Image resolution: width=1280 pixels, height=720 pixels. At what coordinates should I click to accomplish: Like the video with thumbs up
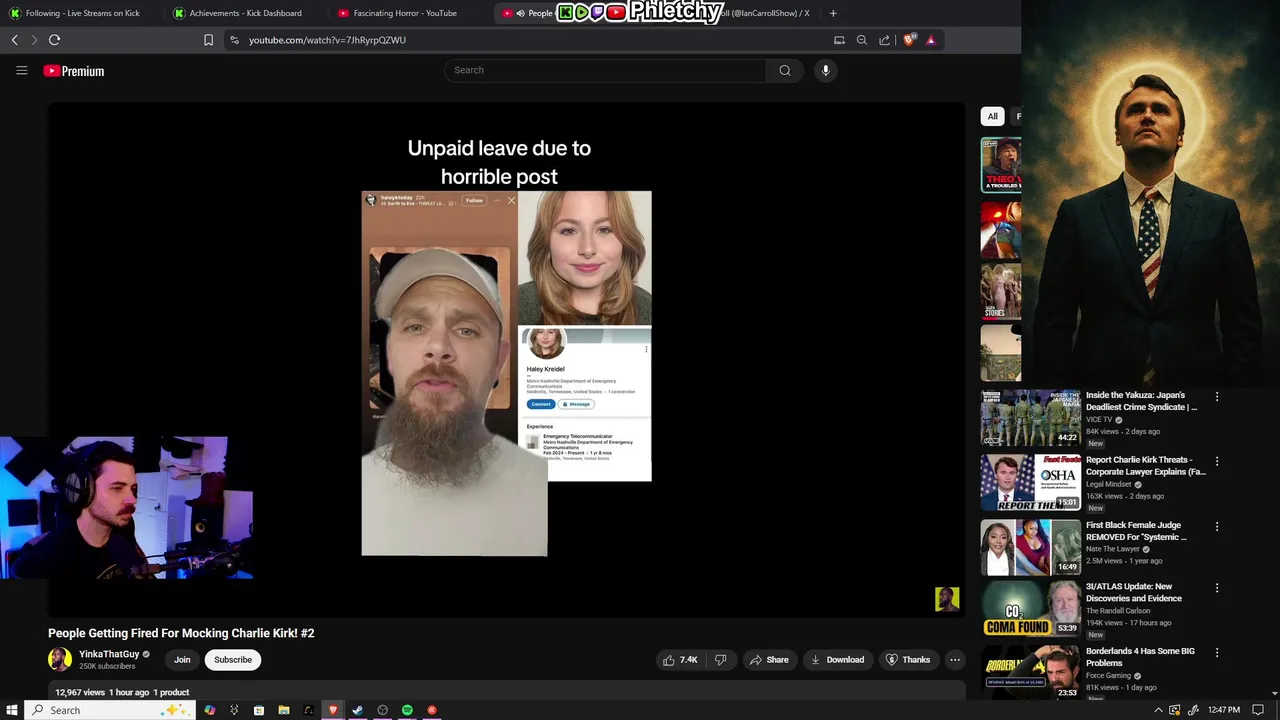pyautogui.click(x=680, y=660)
